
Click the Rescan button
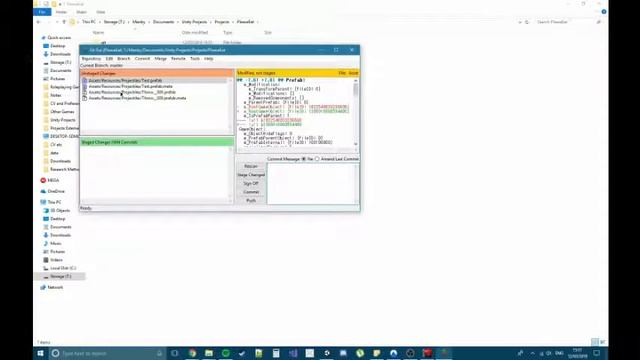point(251,166)
